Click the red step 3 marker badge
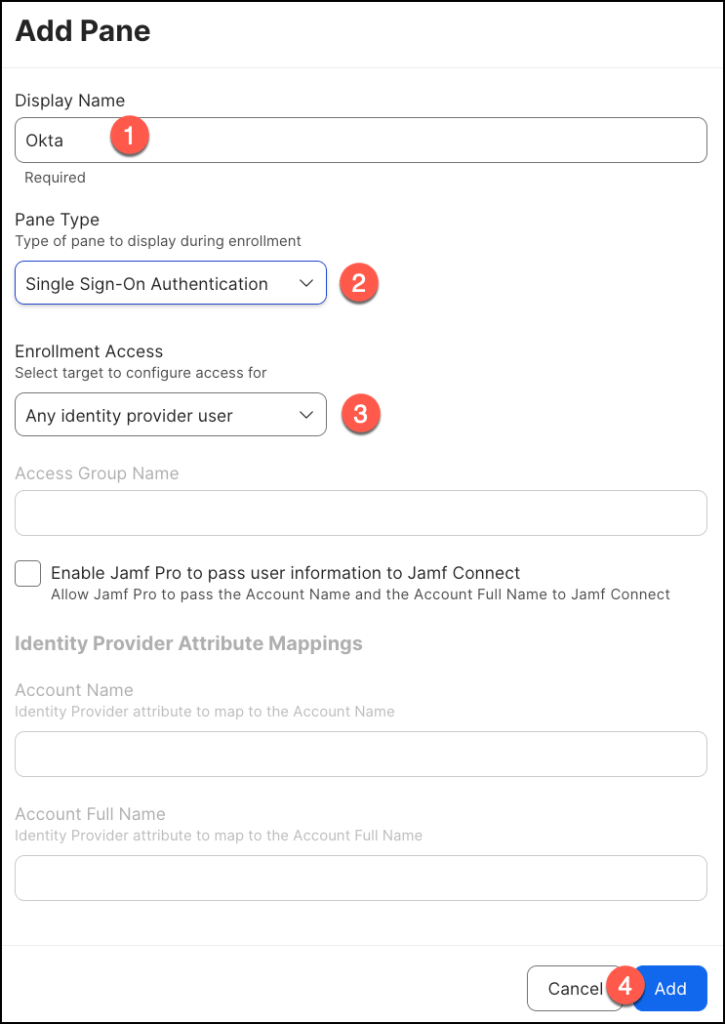The width and height of the screenshot is (725, 1024). 360,414
